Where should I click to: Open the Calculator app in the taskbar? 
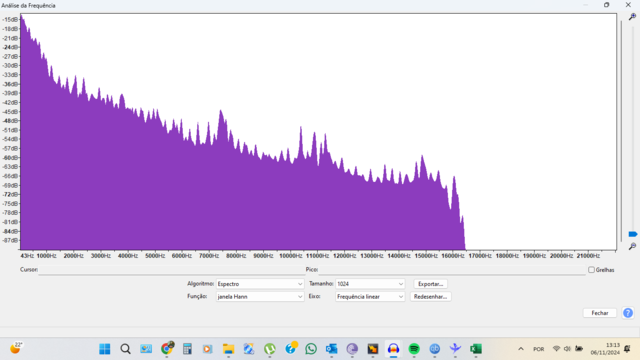point(187,349)
